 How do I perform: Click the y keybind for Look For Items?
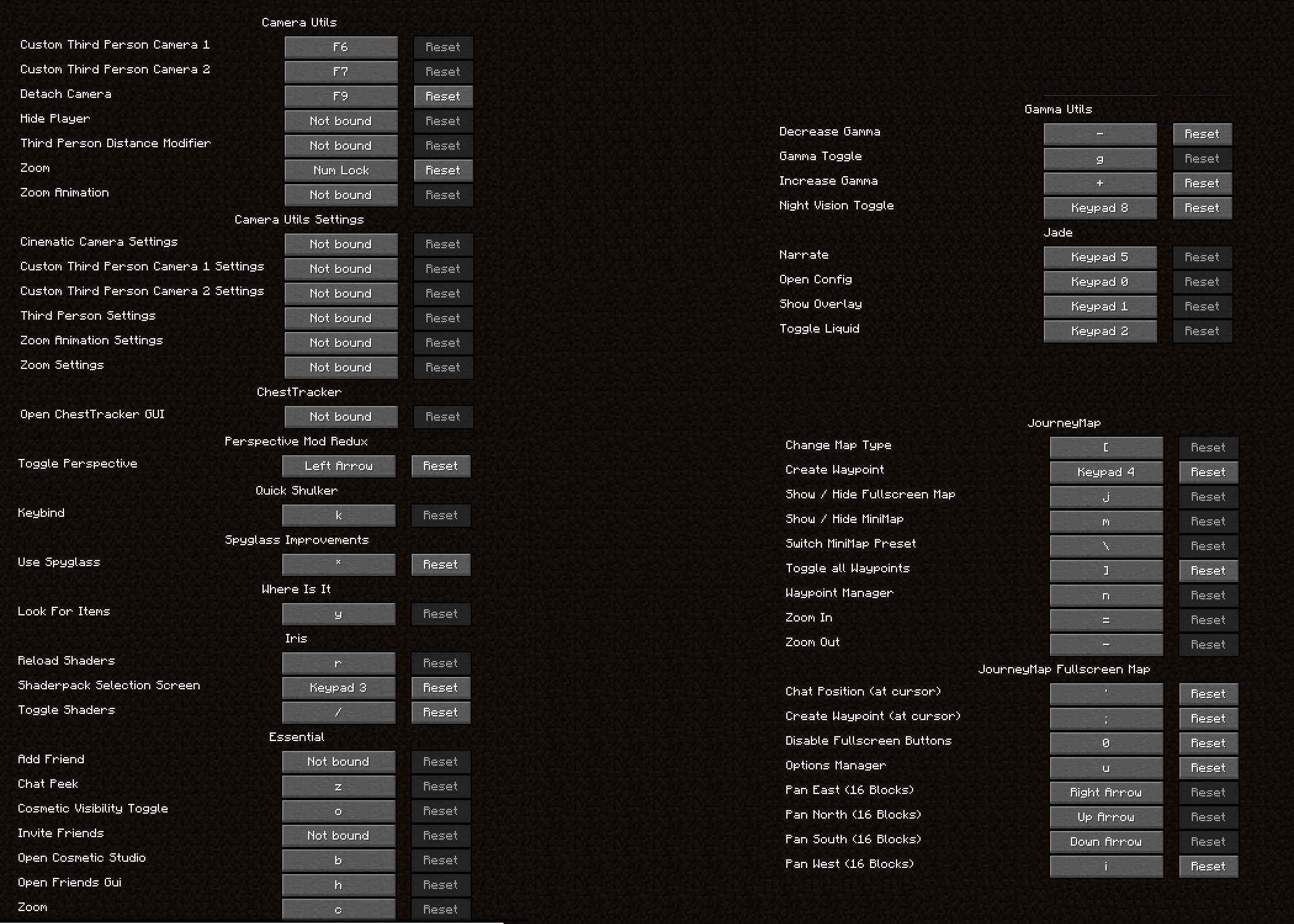tap(338, 614)
